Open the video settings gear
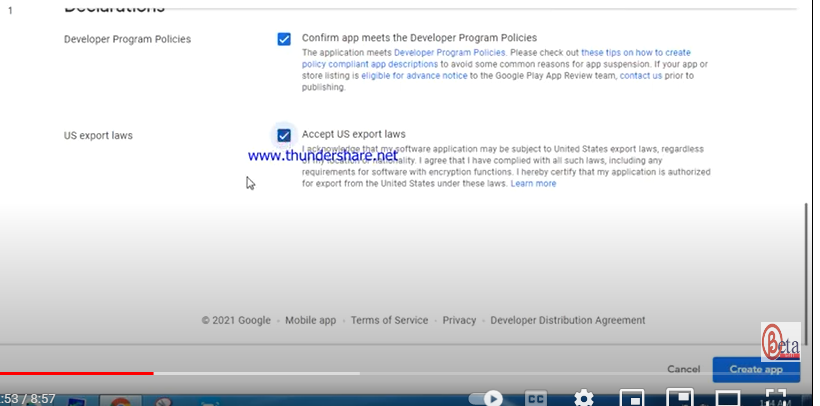Viewport: 820px width, 406px height. (x=584, y=397)
